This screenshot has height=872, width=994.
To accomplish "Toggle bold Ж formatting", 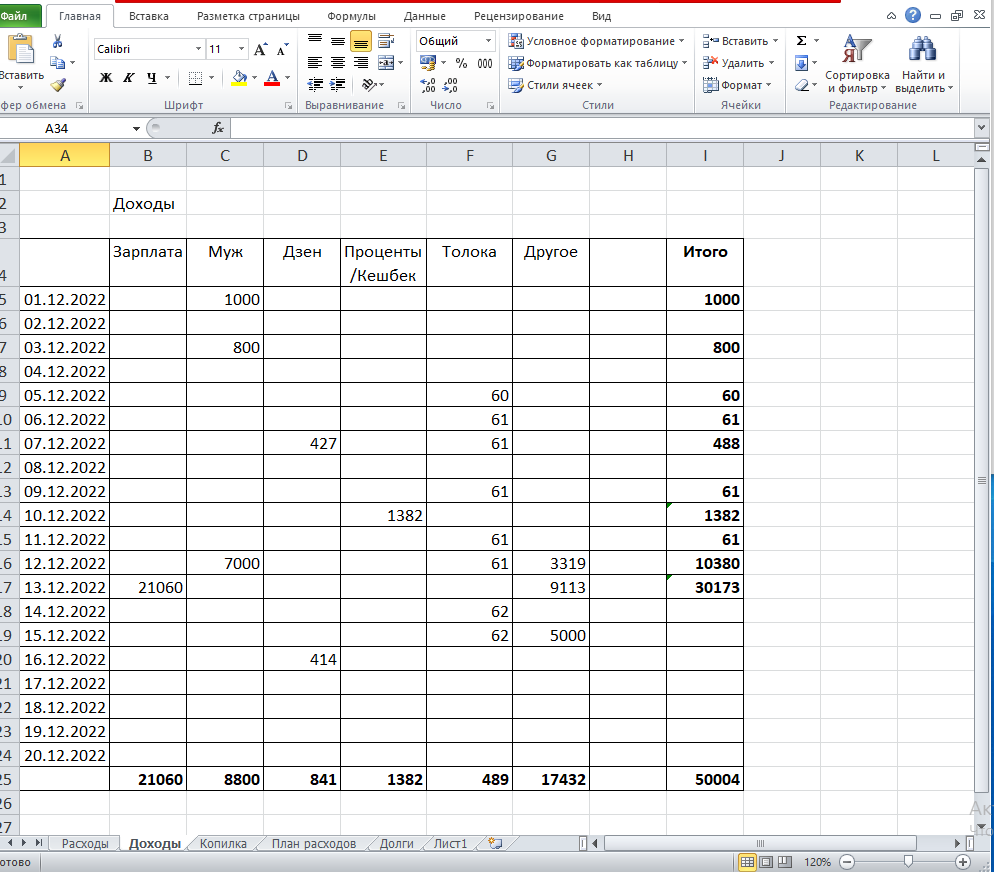I will (x=106, y=78).
